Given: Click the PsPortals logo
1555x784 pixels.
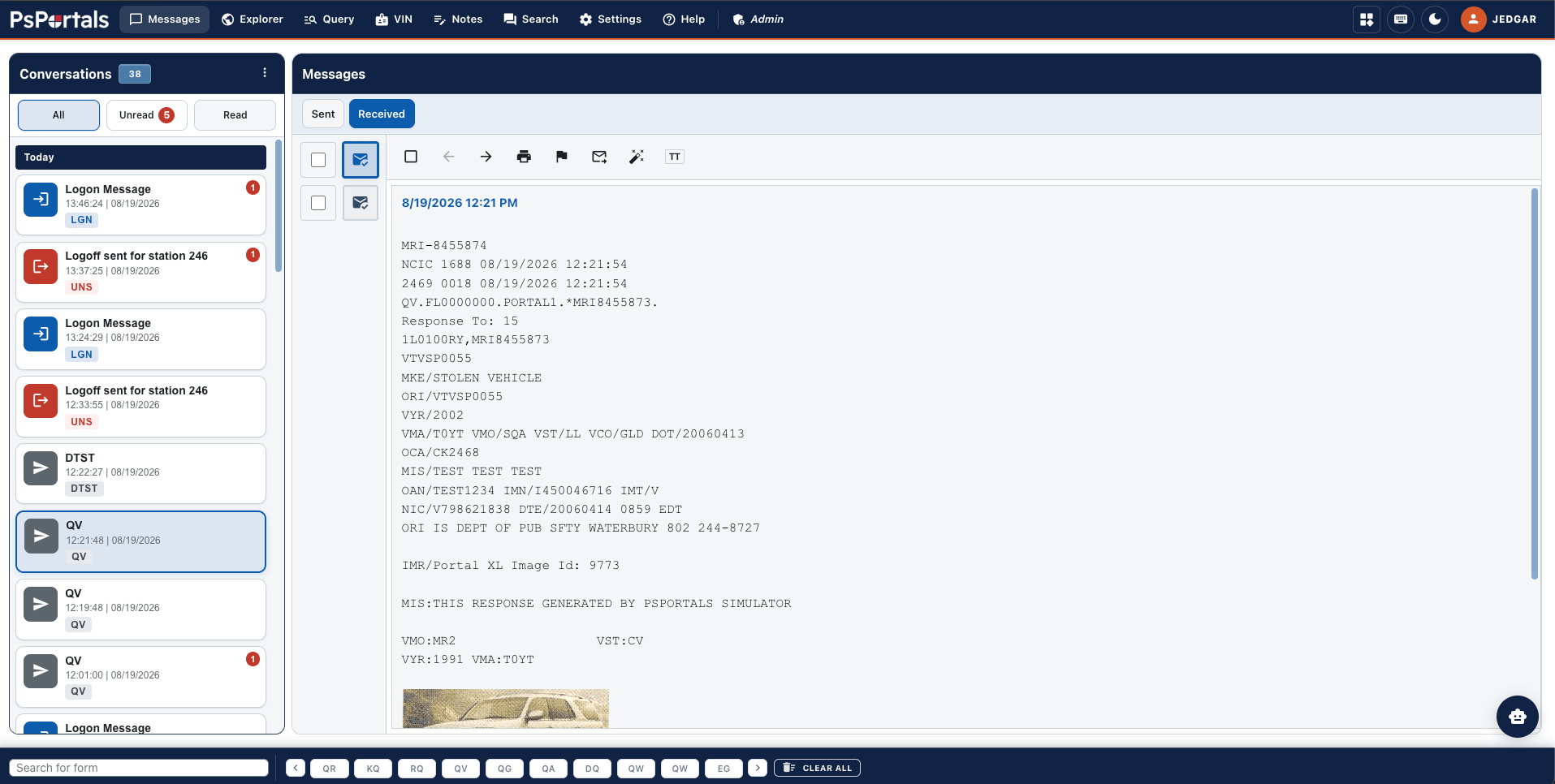Looking at the screenshot, I should pos(59,19).
